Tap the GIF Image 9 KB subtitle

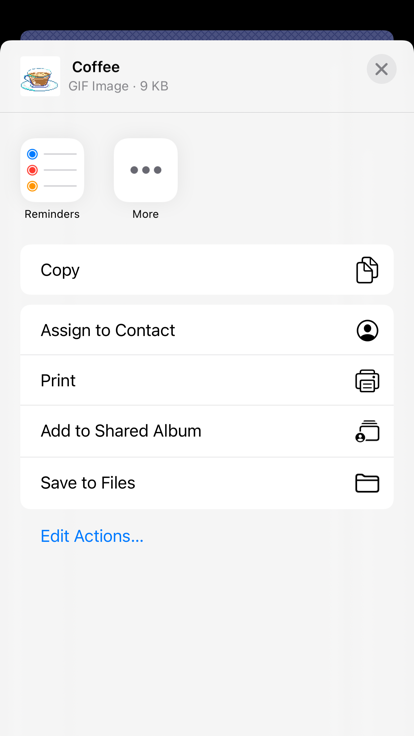118,86
